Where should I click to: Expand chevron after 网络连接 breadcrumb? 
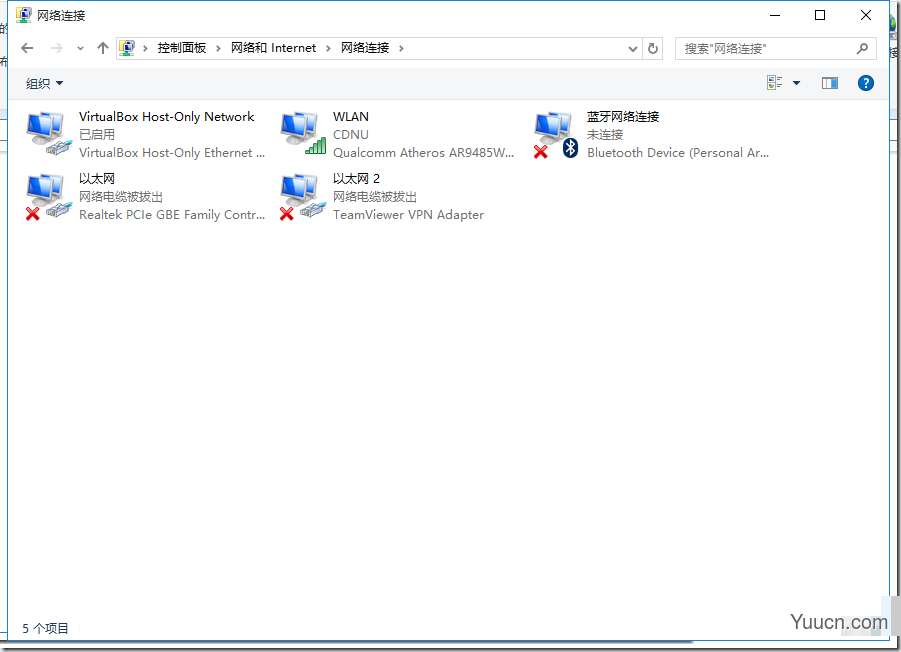401,48
